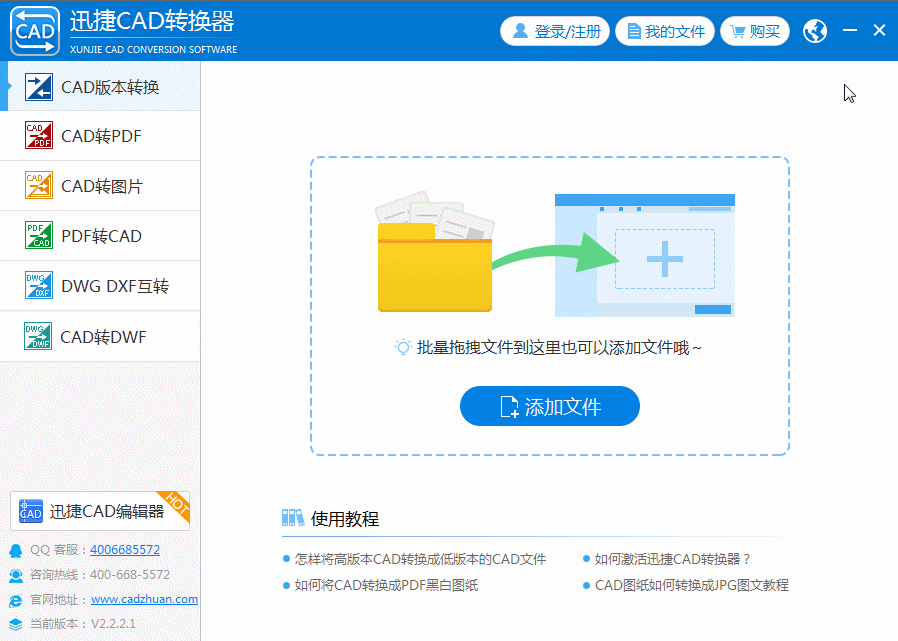Click the 使用教程 heading
Viewport: 898px width, 641px height.
(345, 518)
